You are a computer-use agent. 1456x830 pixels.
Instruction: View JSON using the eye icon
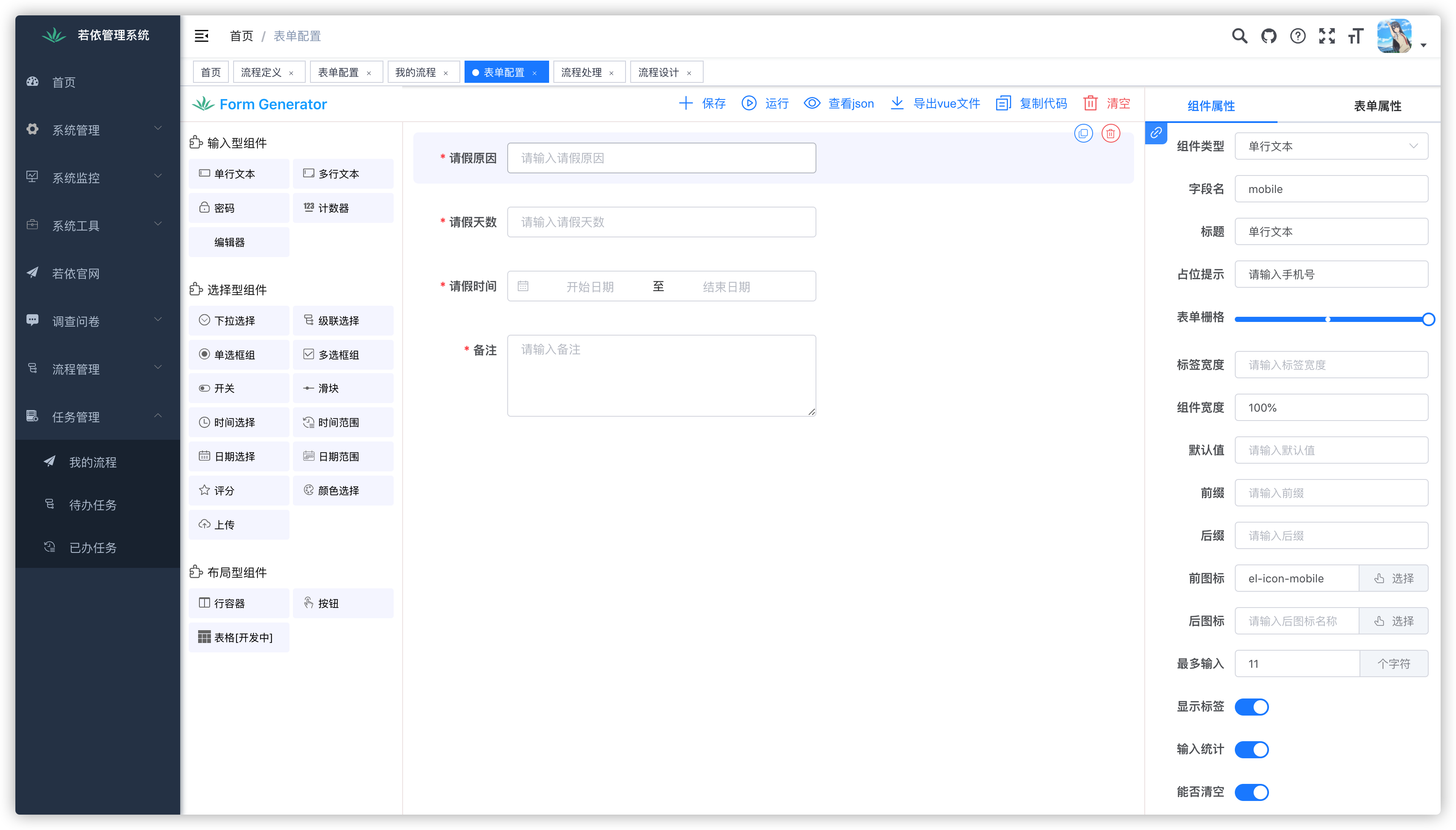pos(811,103)
